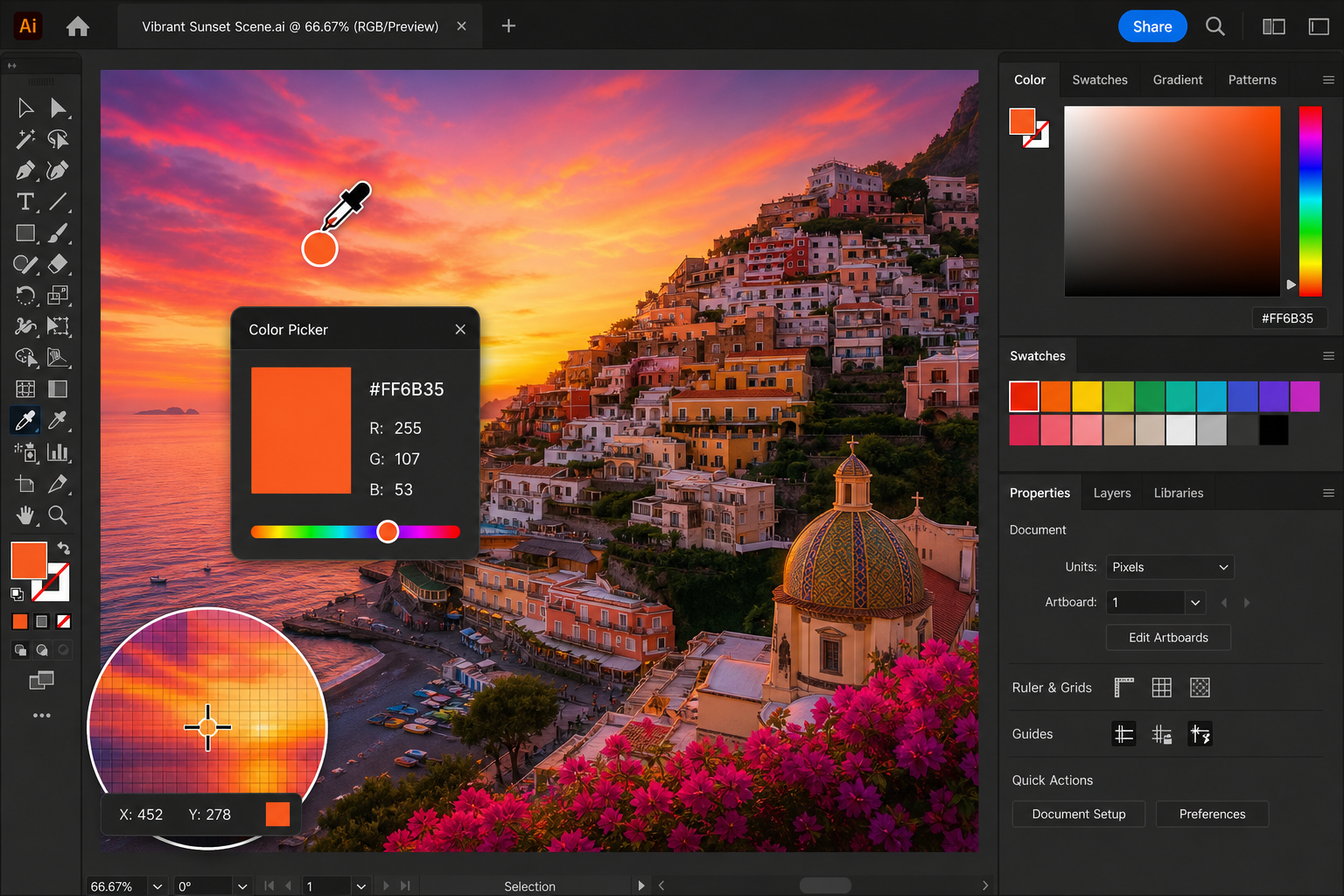Toggle grid display icon
1344x896 pixels.
coord(1162,688)
